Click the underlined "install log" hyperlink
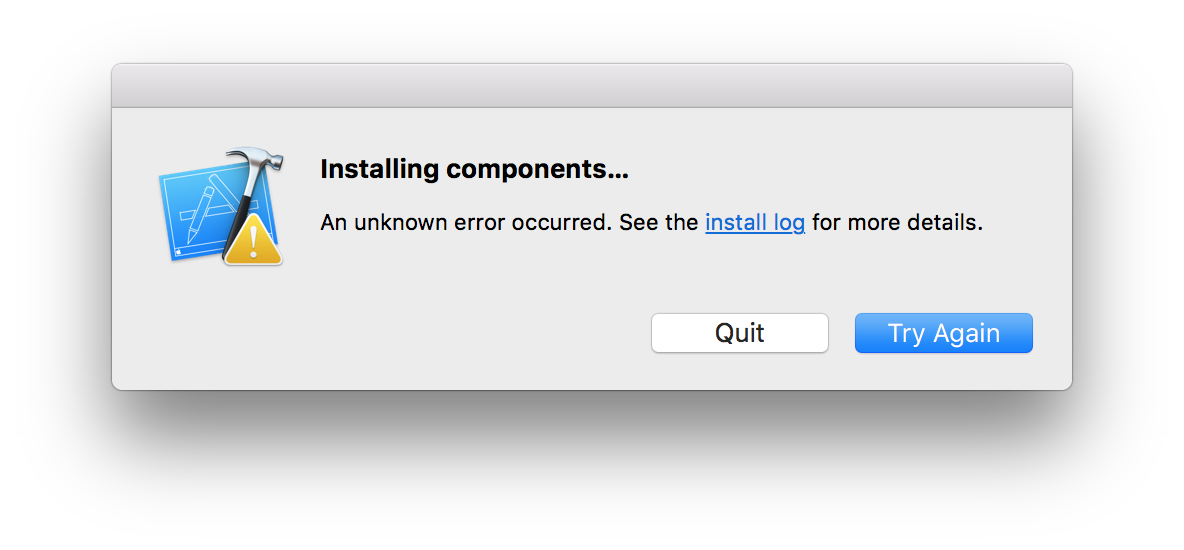Viewport: 1184px width, 550px height. point(755,222)
